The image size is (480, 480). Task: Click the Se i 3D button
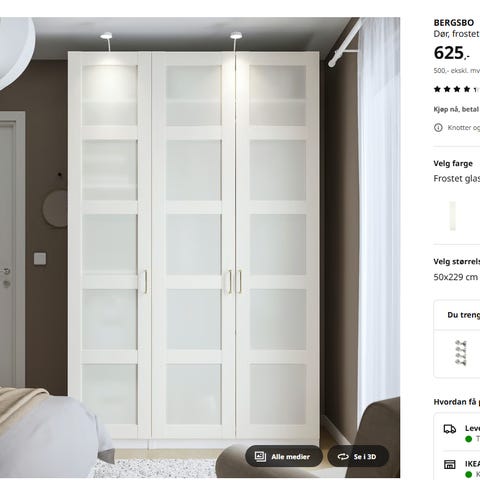pos(358,456)
